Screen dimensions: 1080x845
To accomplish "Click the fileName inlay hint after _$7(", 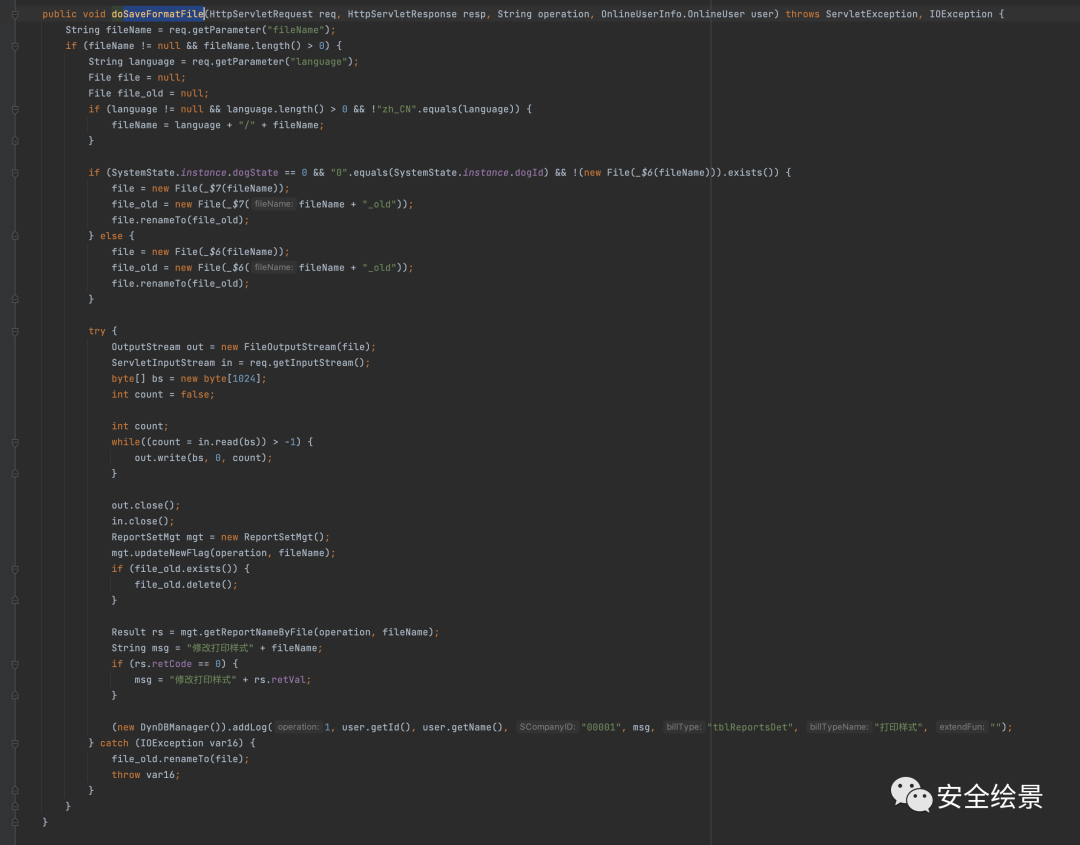I will (273, 205).
